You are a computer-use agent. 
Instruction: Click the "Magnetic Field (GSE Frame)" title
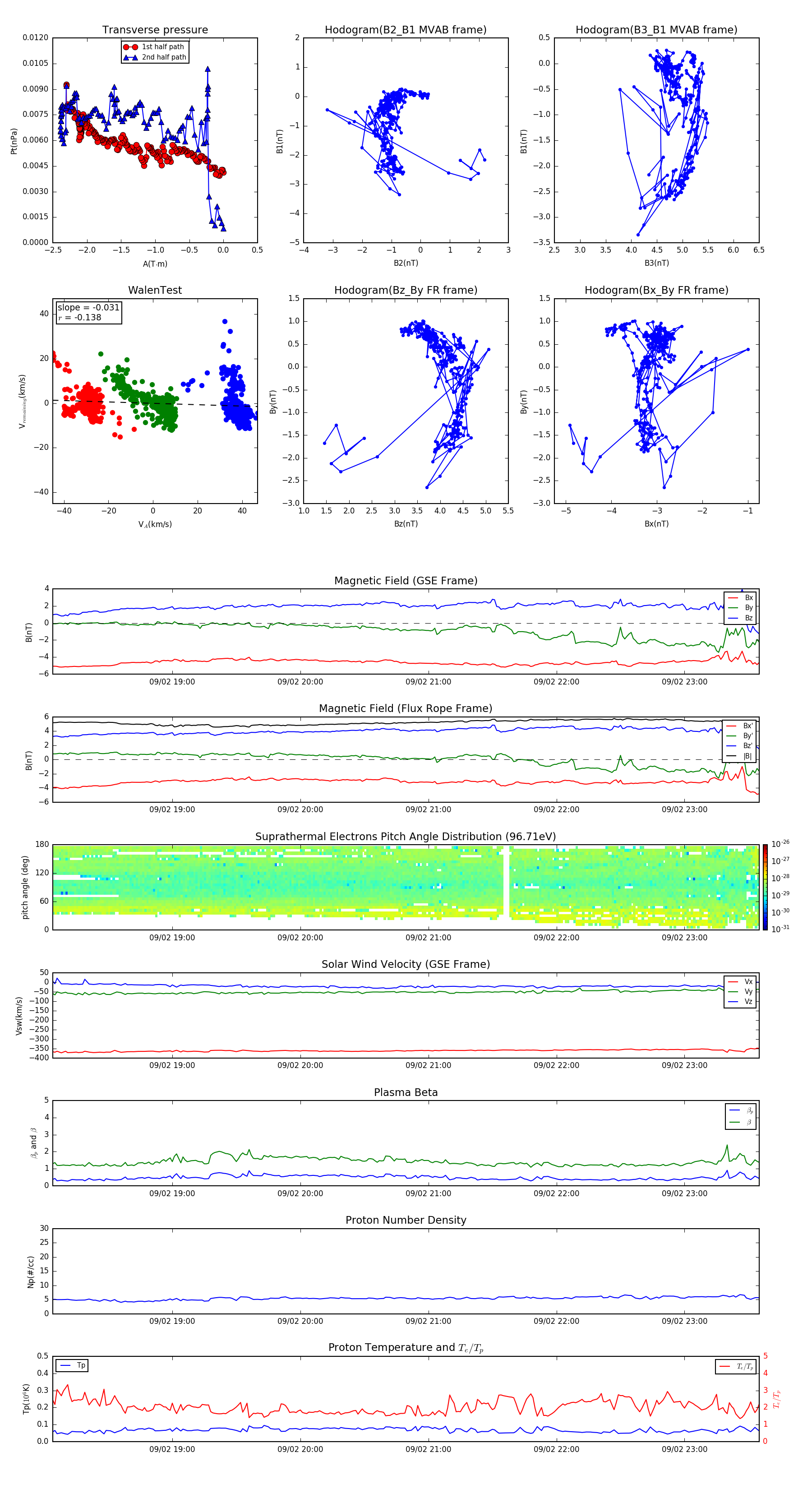click(x=406, y=581)
